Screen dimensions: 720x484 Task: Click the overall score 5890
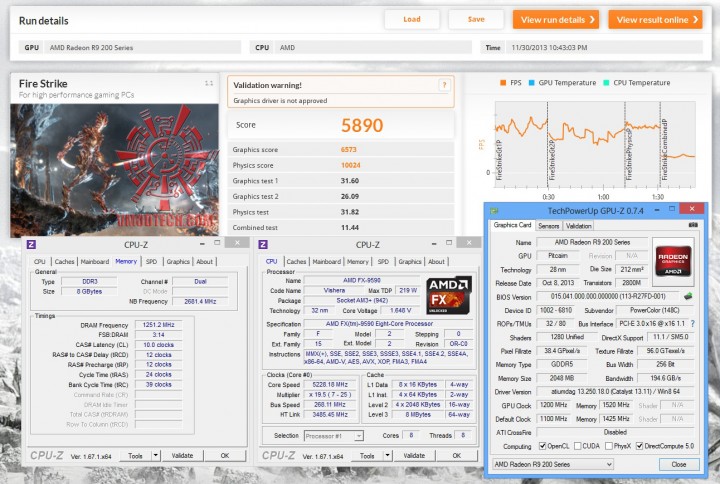point(362,125)
